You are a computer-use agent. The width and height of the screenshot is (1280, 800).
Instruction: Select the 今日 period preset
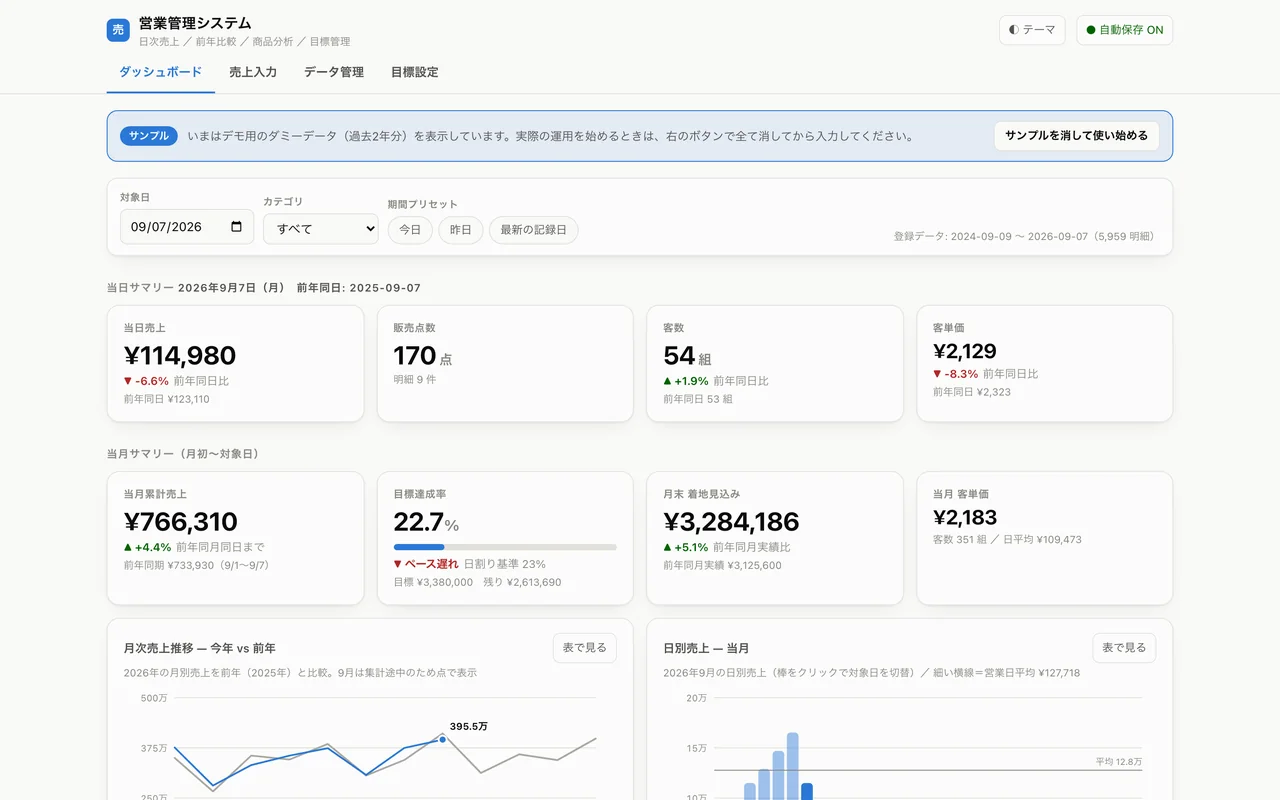click(x=410, y=230)
